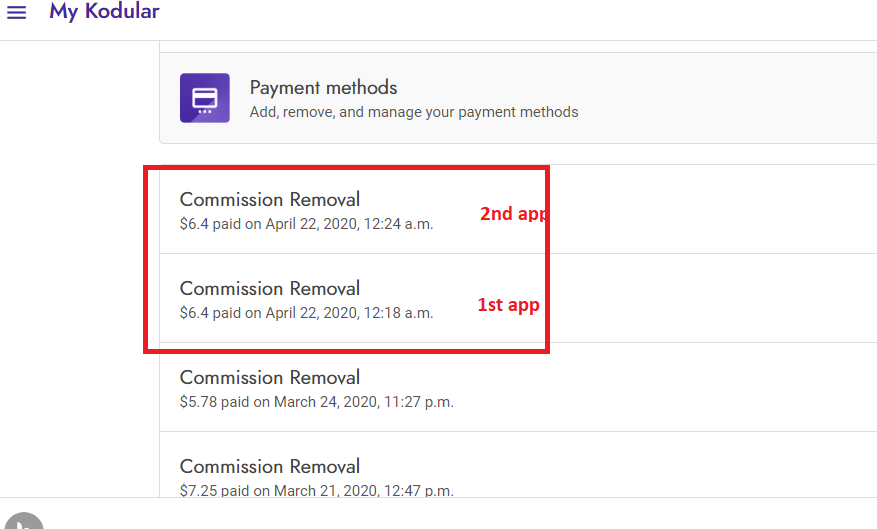Click '$6.4' amount beside the 12:24 a.m. timestamp
Screen dimensions: 877x529
pyautogui.click(x=194, y=224)
